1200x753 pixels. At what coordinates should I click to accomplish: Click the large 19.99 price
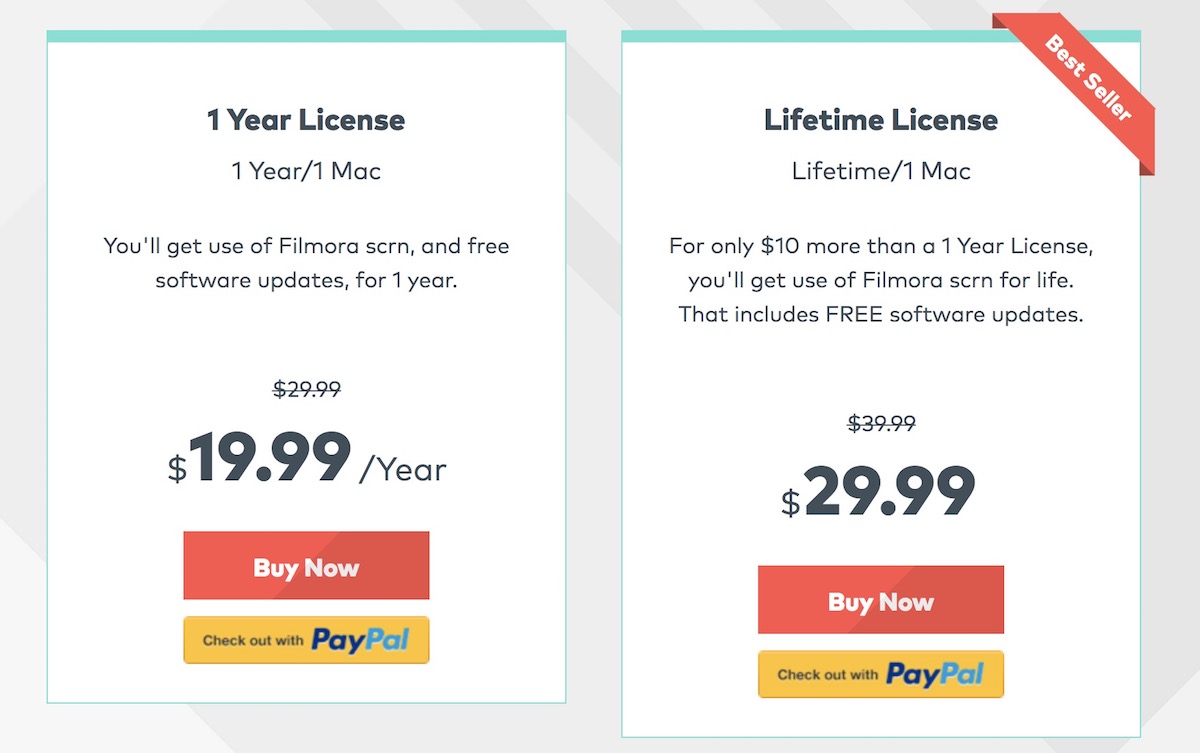point(269,457)
